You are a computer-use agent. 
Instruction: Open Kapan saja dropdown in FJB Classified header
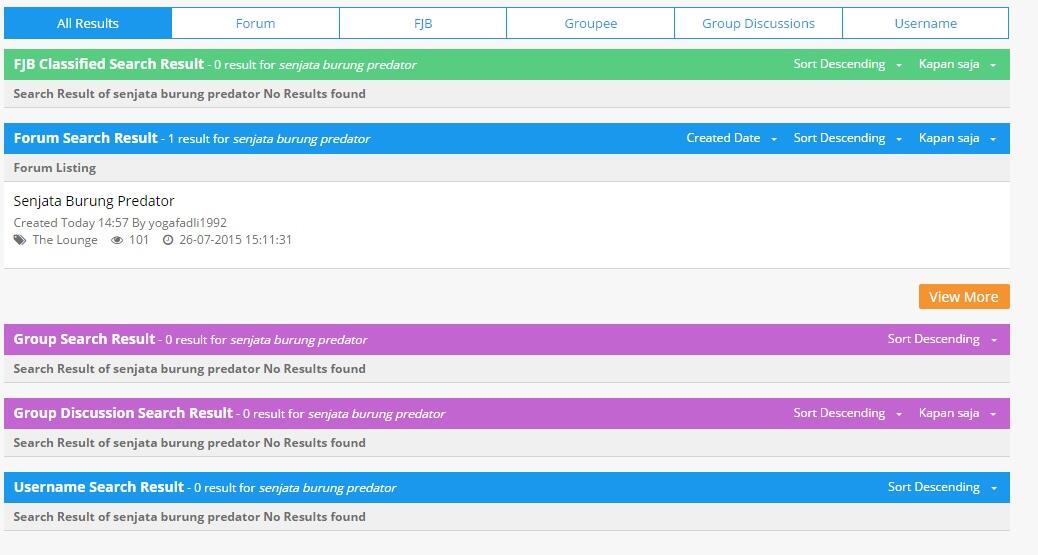tap(957, 64)
